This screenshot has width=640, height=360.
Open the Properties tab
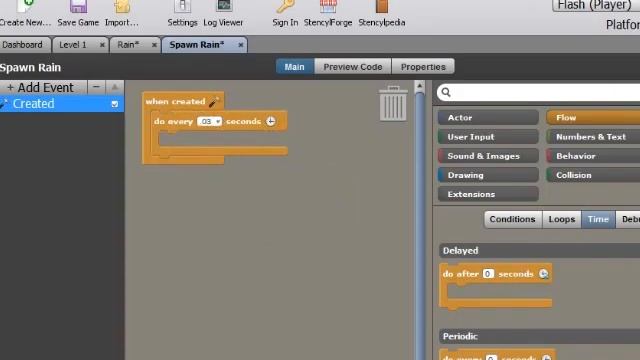423,67
